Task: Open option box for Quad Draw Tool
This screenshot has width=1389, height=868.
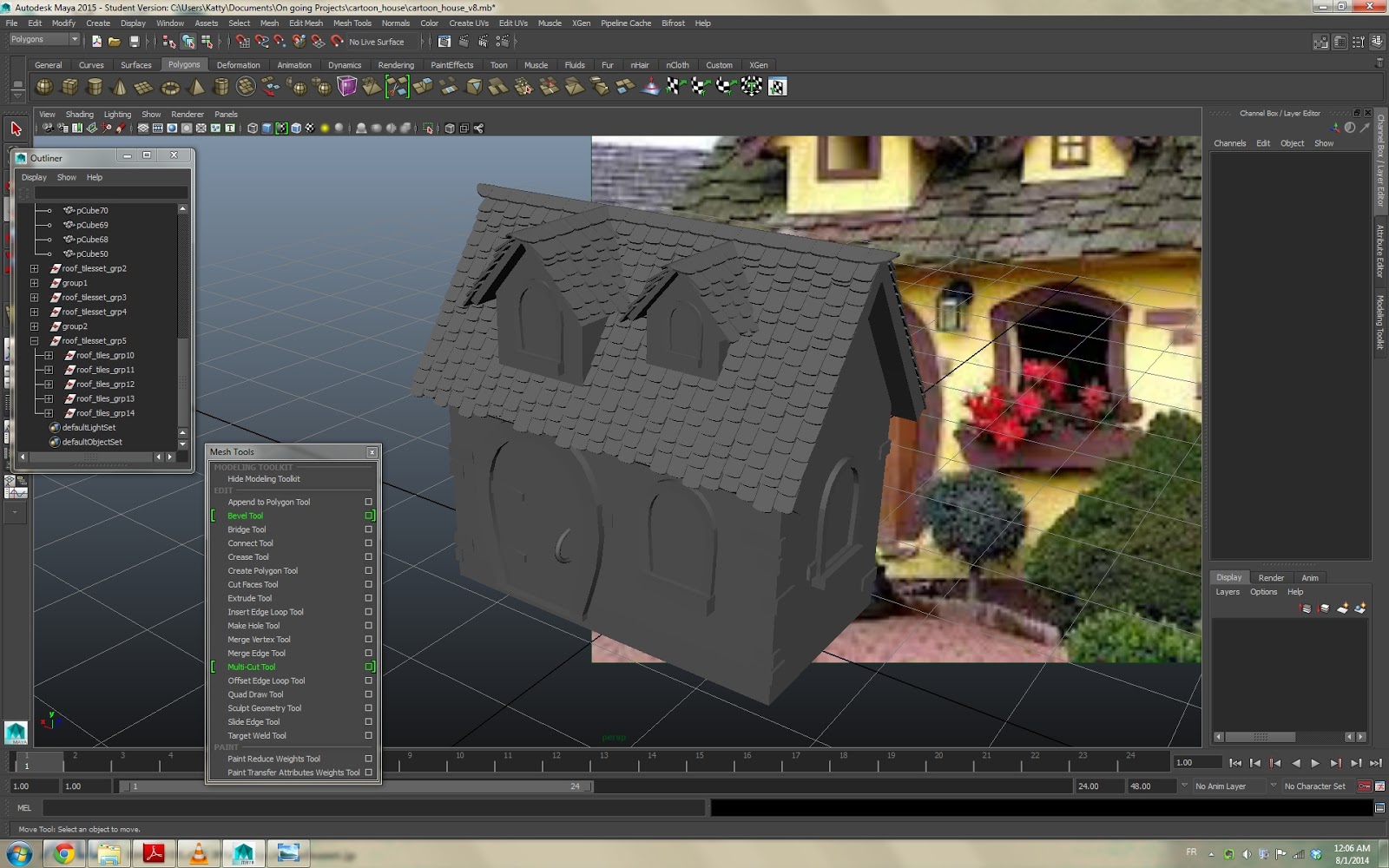Action: [x=369, y=694]
